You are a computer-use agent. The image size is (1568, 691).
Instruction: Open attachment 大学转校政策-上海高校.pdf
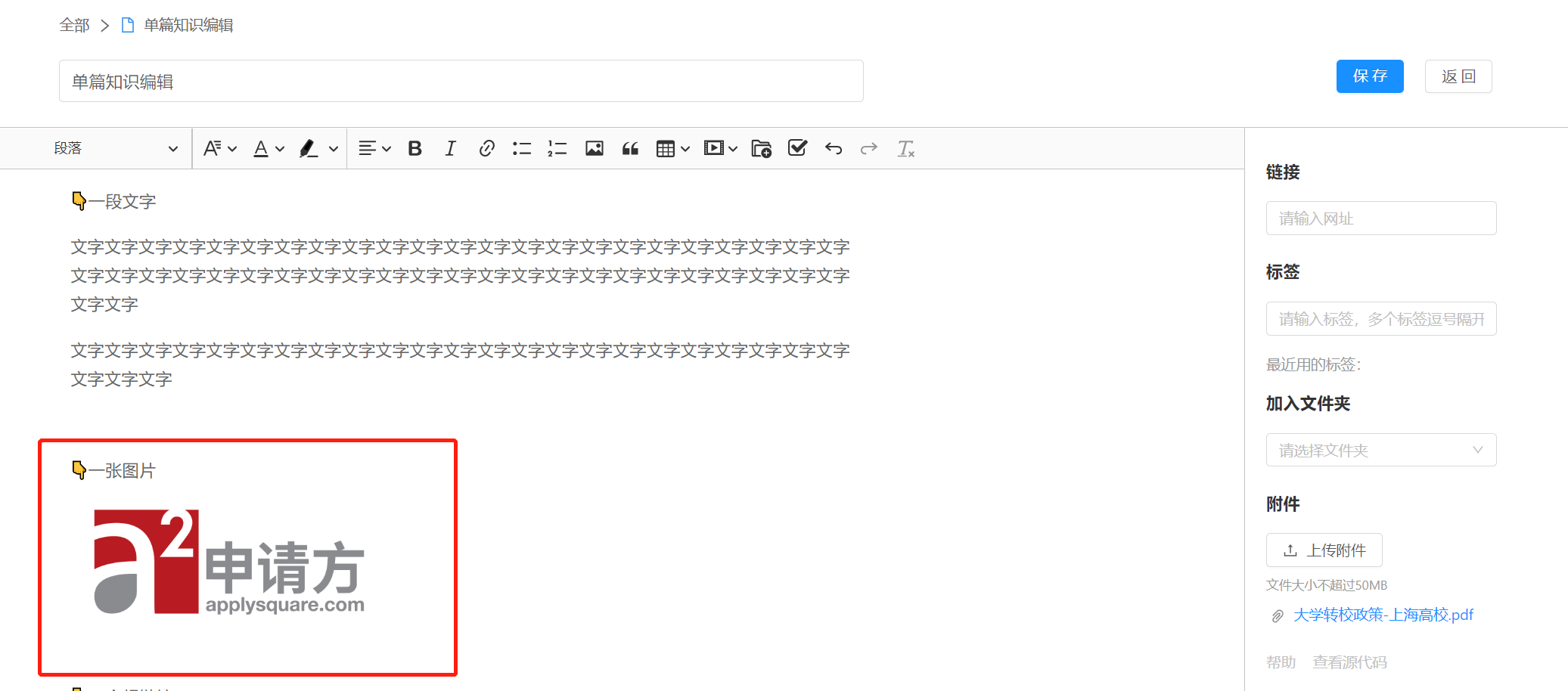click(x=1383, y=615)
